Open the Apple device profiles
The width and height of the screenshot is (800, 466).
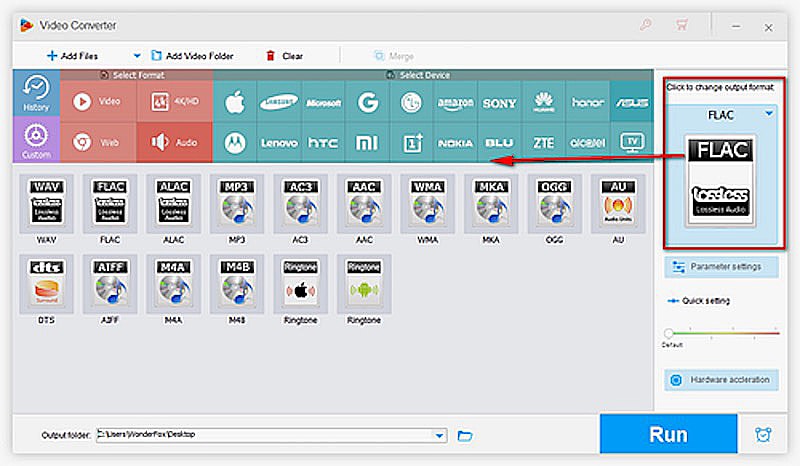click(235, 102)
